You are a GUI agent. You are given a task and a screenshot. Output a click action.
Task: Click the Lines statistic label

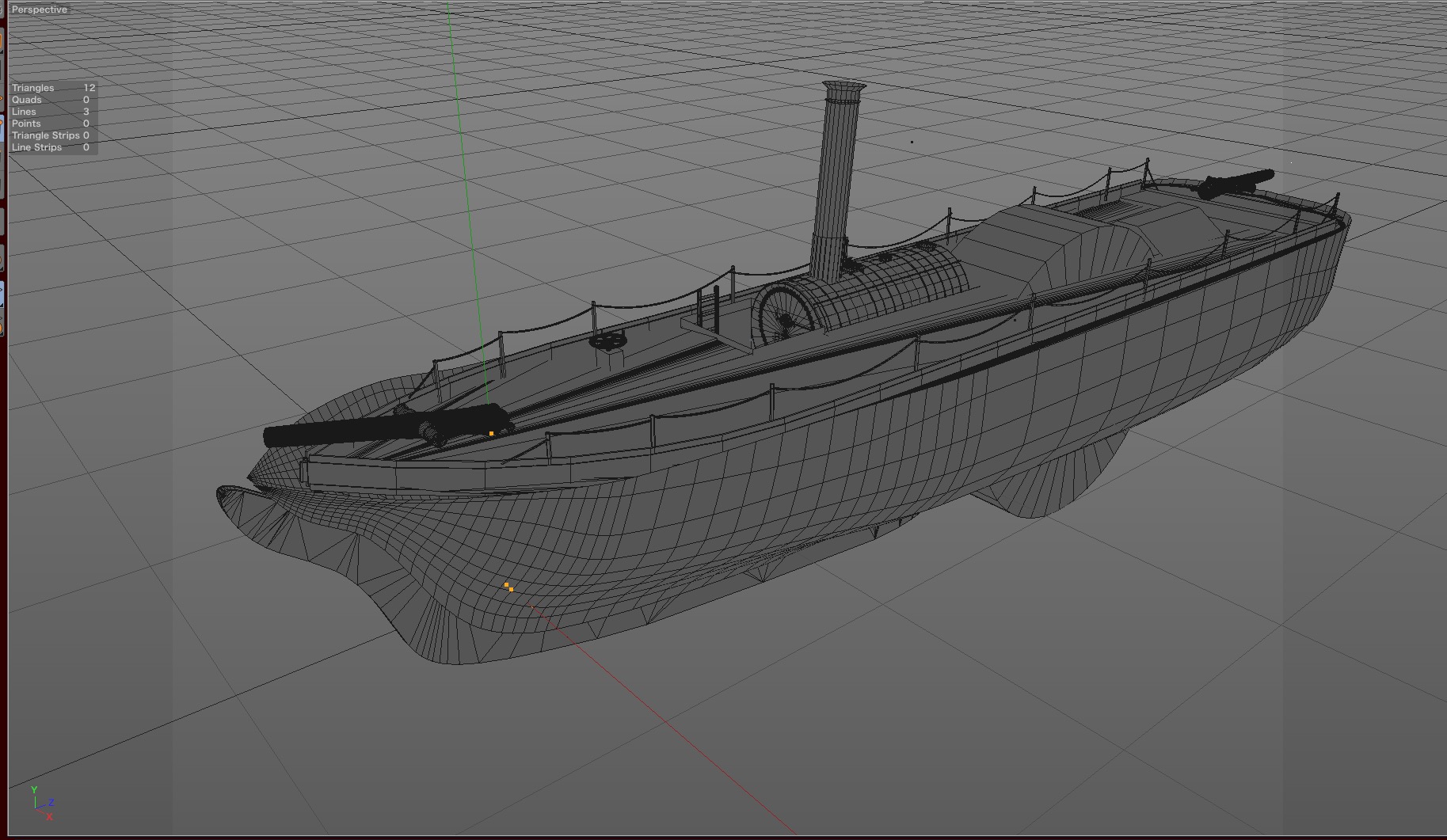[x=24, y=112]
